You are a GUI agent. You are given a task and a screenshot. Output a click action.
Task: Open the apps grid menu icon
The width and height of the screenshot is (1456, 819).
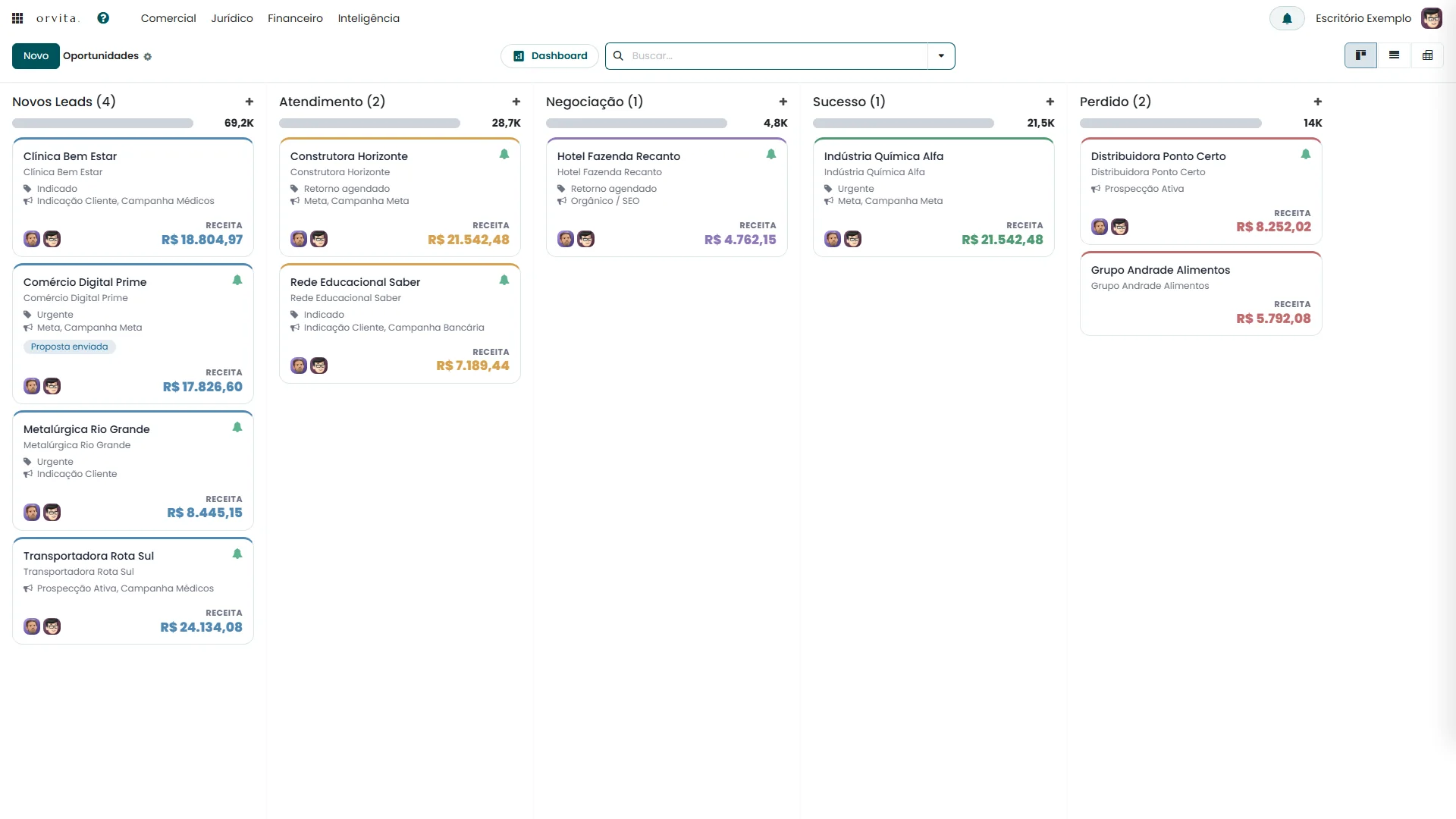17,18
